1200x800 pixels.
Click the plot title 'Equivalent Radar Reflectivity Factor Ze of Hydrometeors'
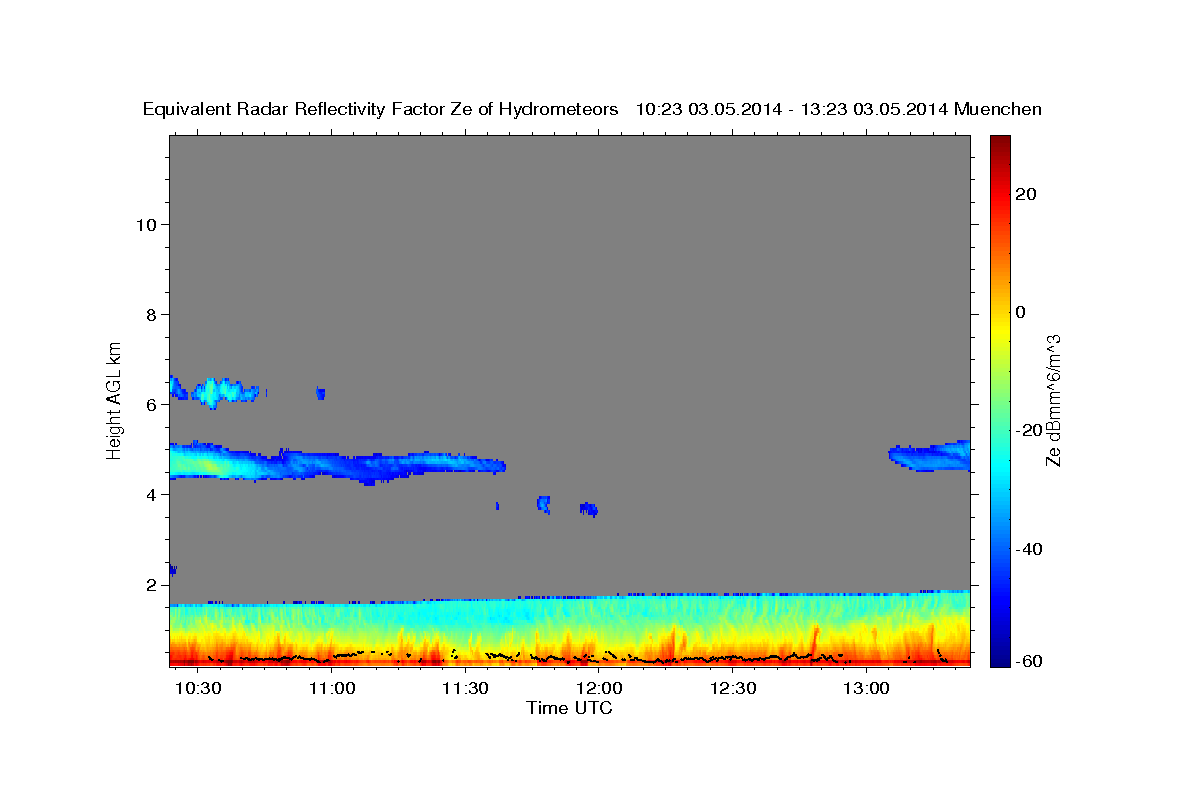[381, 109]
